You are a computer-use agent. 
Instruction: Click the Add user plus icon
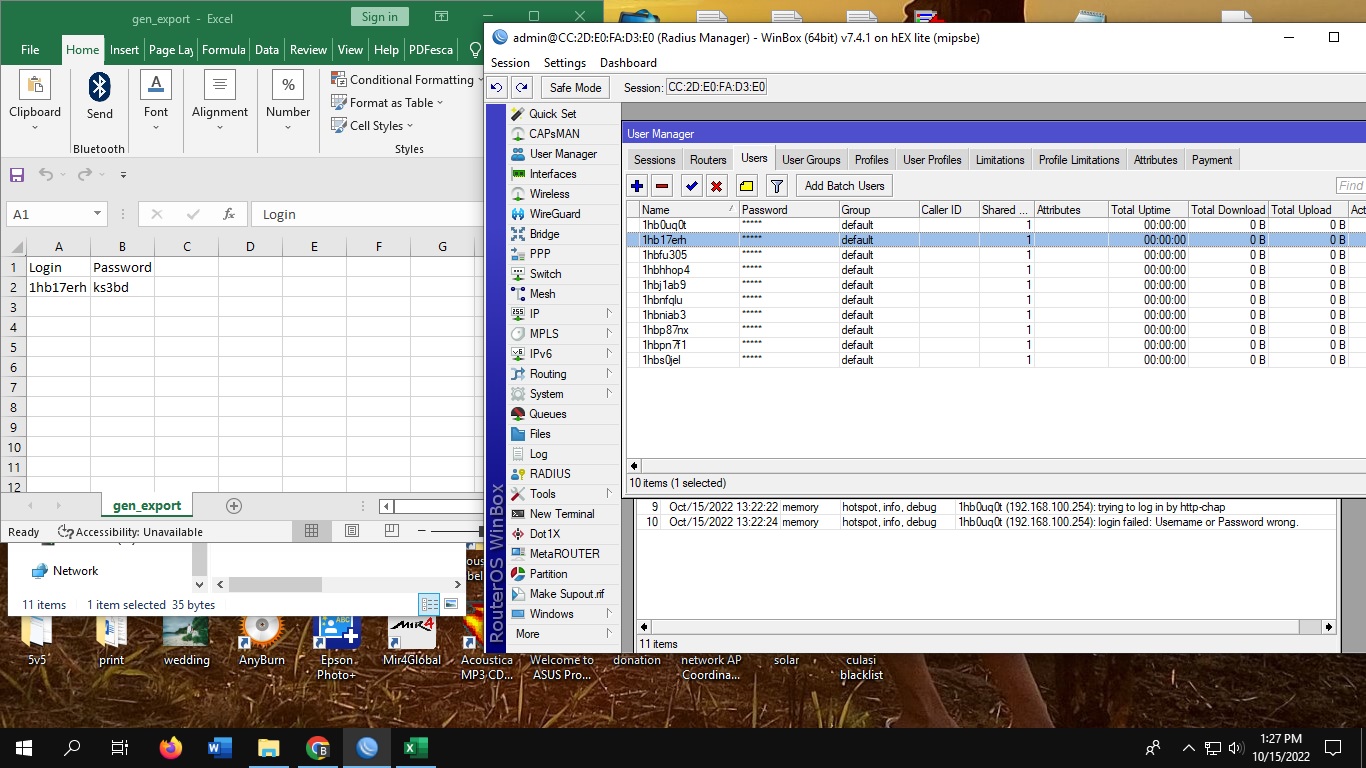point(637,186)
